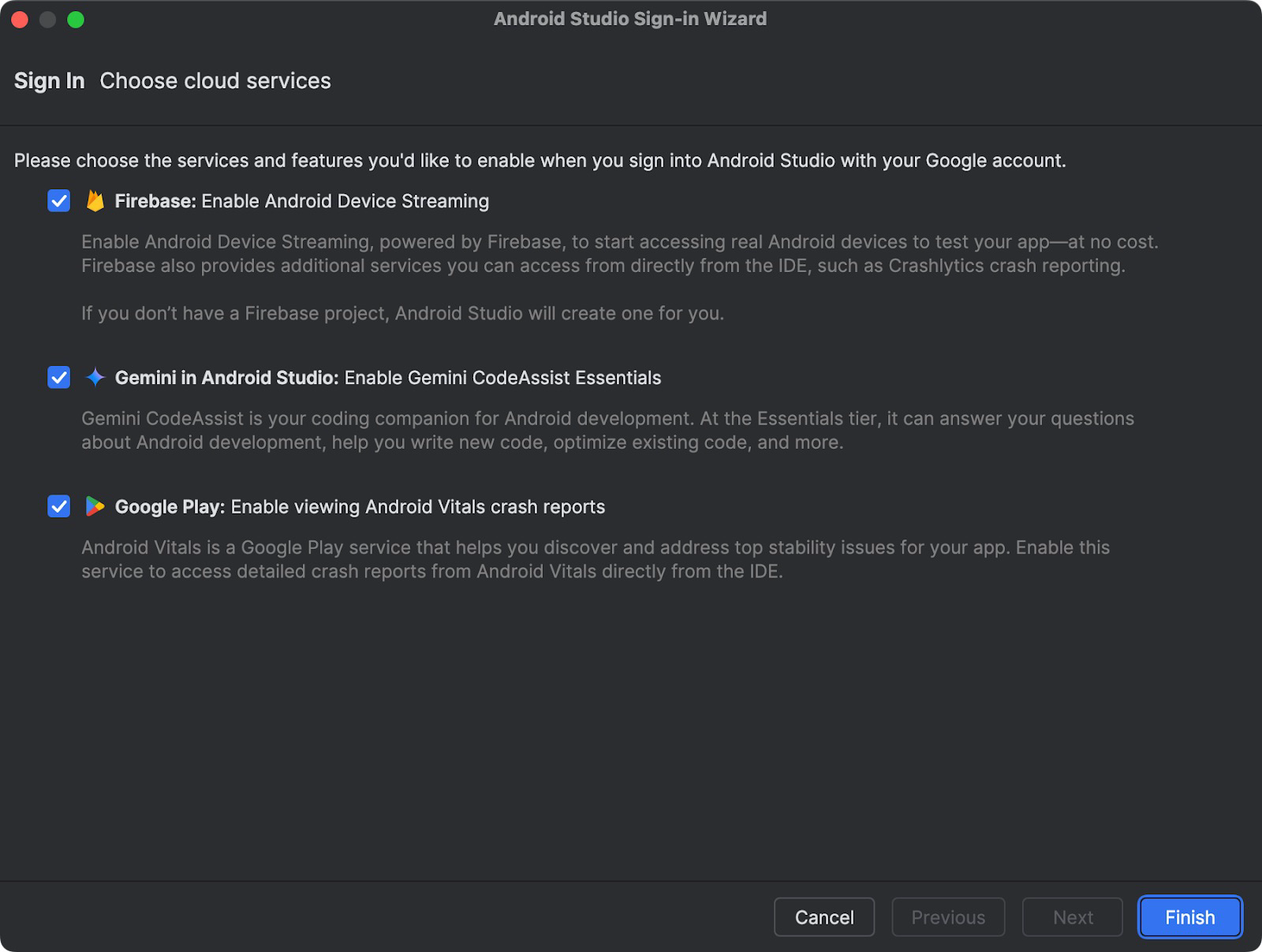
Task: Select the Enable Gemini CodeAssist Essentials label
Action: click(502, 378)
